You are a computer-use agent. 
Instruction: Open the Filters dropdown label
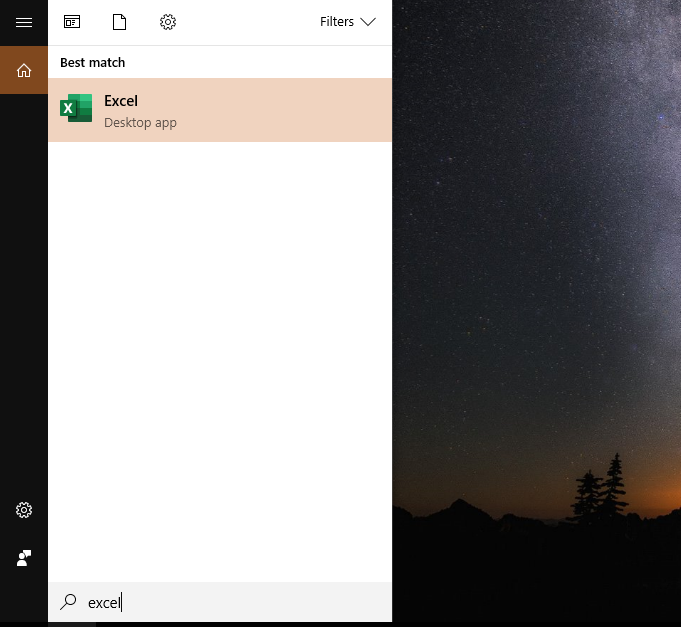(x=337, y=22)
